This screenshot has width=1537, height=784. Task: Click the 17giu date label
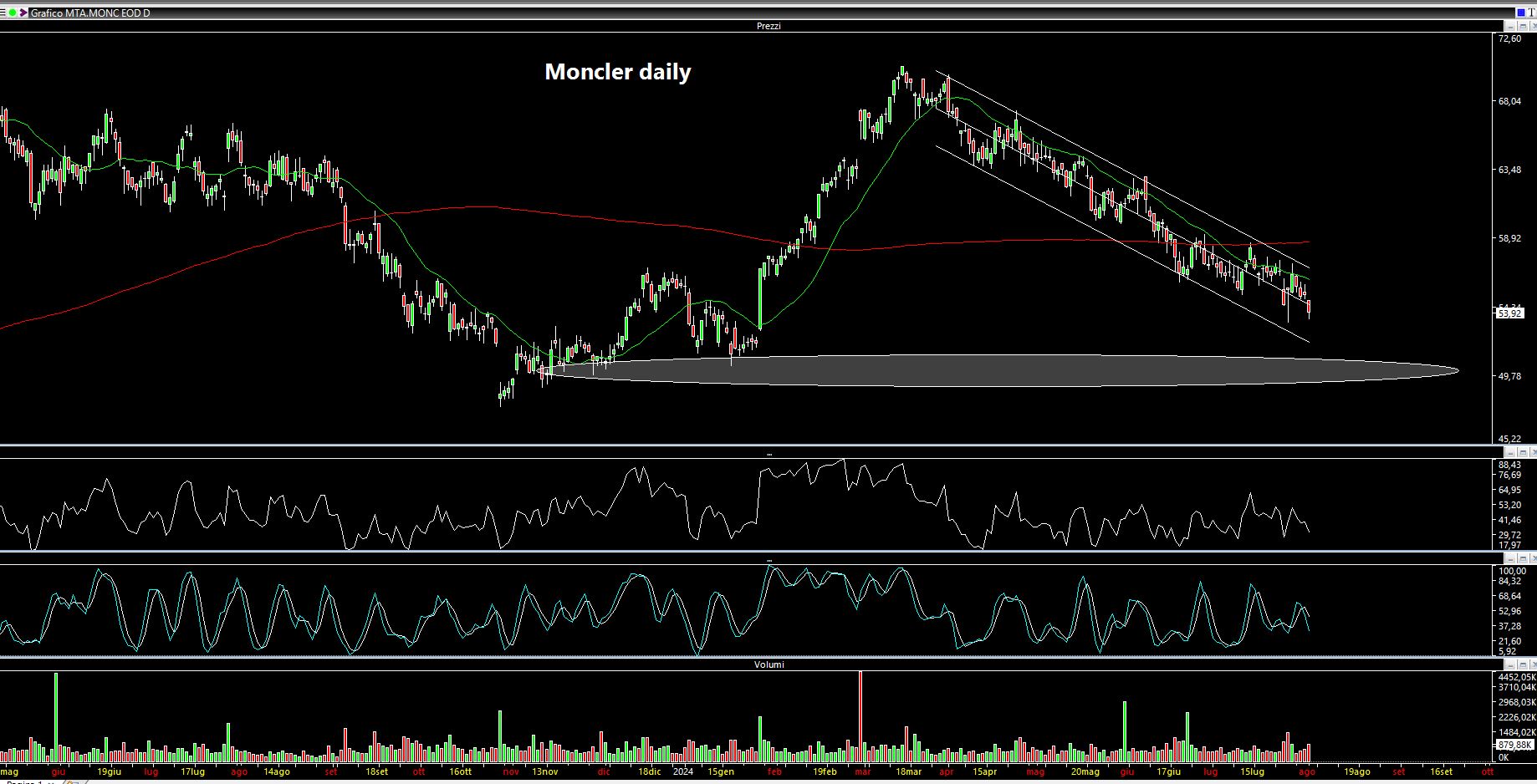[x=1168, y=771]
